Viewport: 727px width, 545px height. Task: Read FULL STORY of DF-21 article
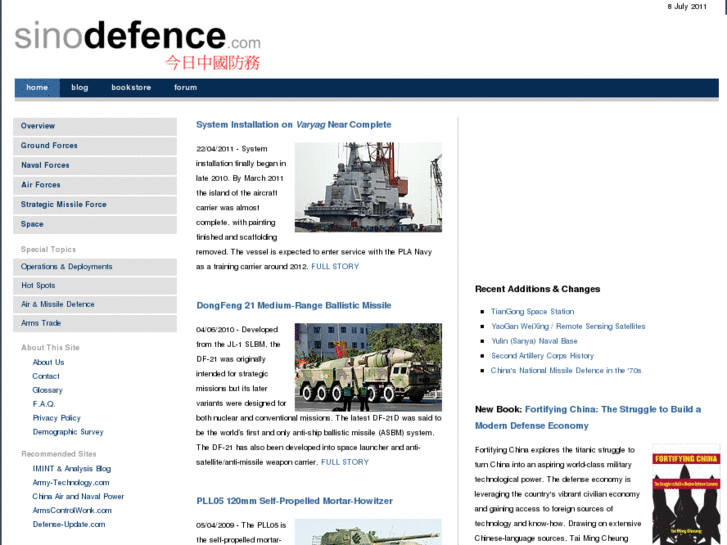pos(345,462)
